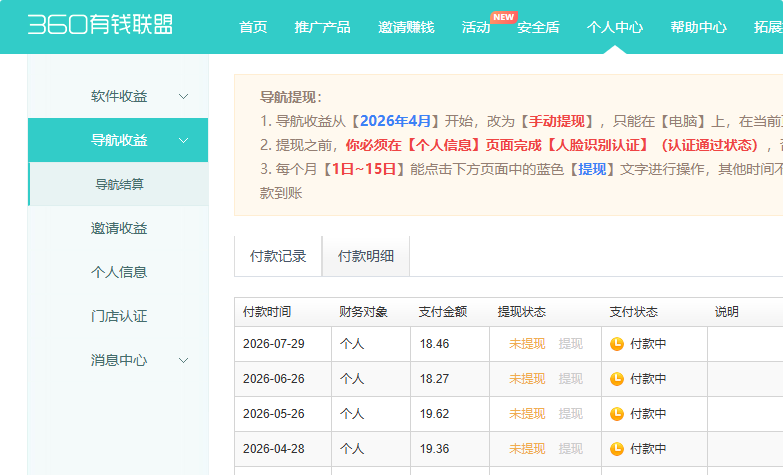This screenshot has width=783, height=475.
Task: Collapse the 导航收益 sidebar chevron
Action: (x=183, y=140)
